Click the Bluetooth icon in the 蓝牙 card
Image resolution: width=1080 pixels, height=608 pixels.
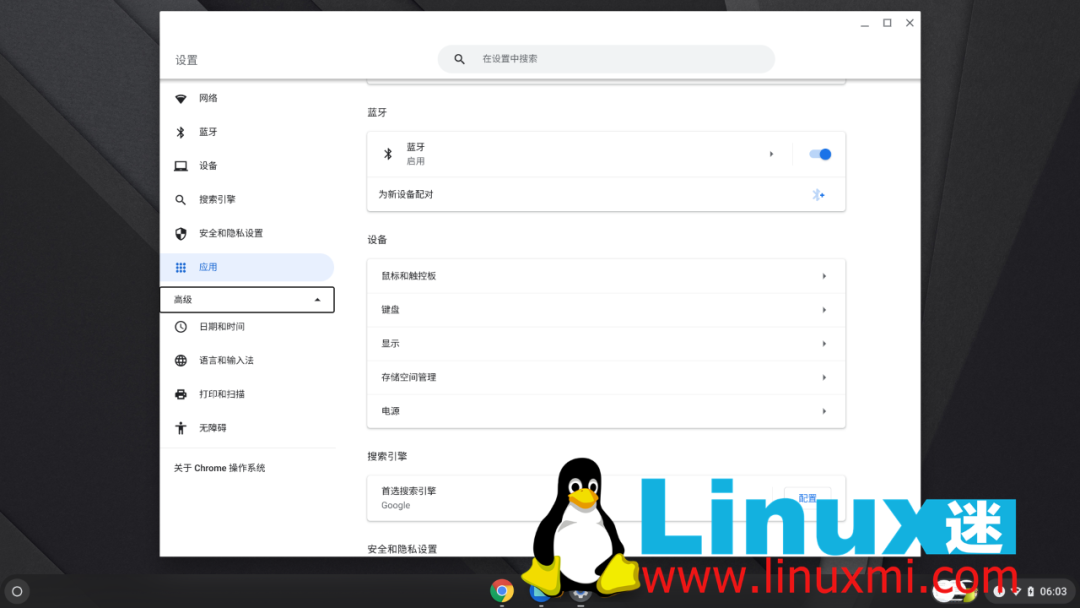388,154
